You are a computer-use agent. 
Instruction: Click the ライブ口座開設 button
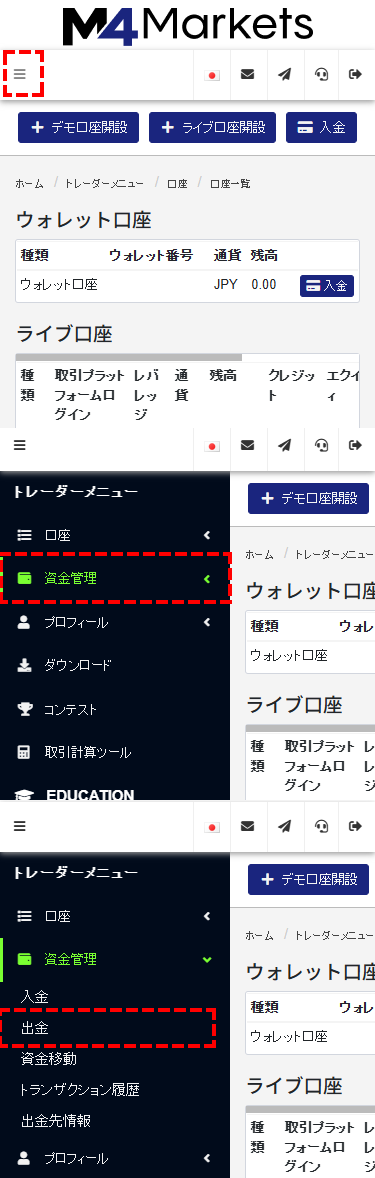213,128
